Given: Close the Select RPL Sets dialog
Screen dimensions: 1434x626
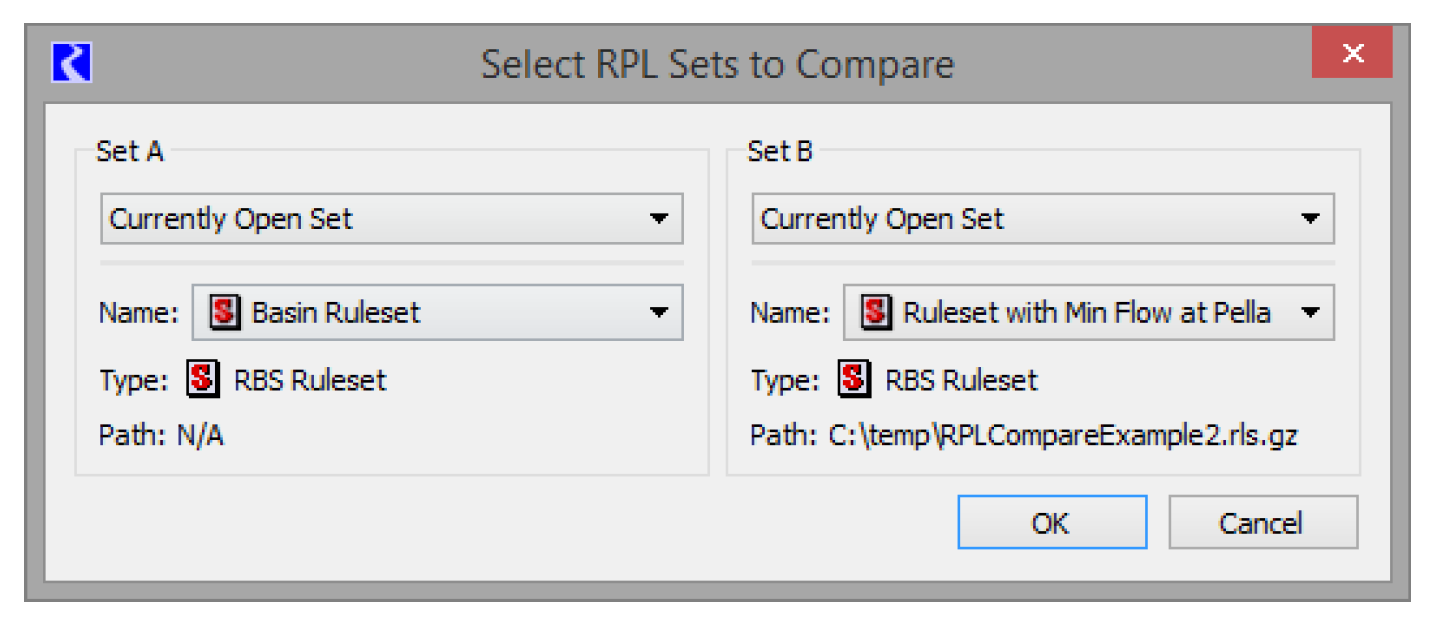Looking at the screenshot, I should pyautogui.click(x=1352, y=54).
